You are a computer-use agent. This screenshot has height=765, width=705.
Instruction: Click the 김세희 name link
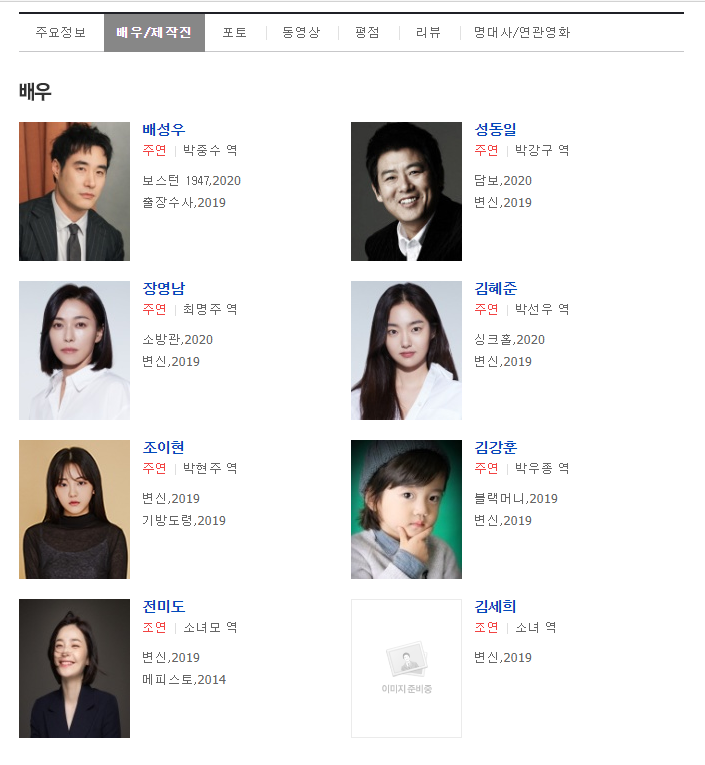(495, 606)
